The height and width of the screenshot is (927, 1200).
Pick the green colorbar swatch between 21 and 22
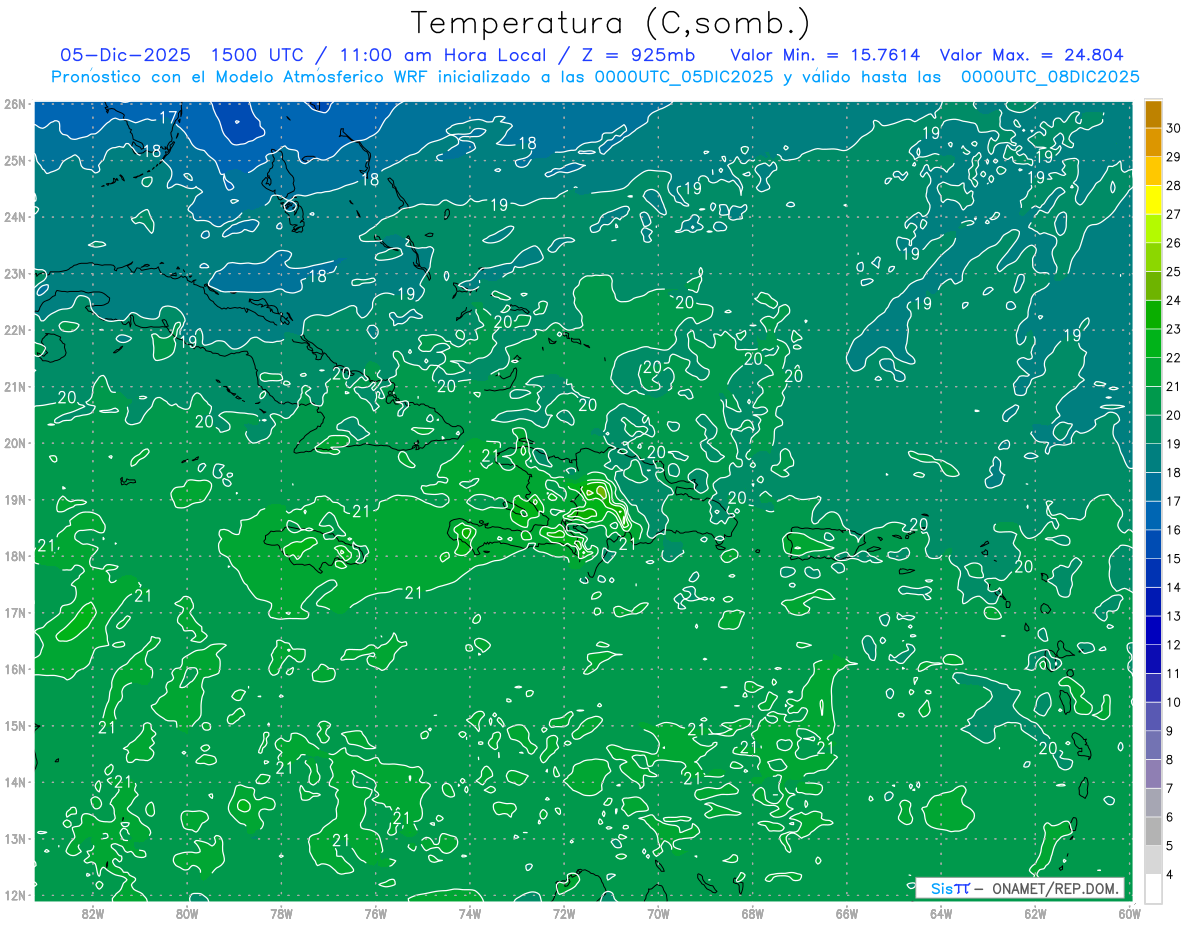pos(1153,372)
